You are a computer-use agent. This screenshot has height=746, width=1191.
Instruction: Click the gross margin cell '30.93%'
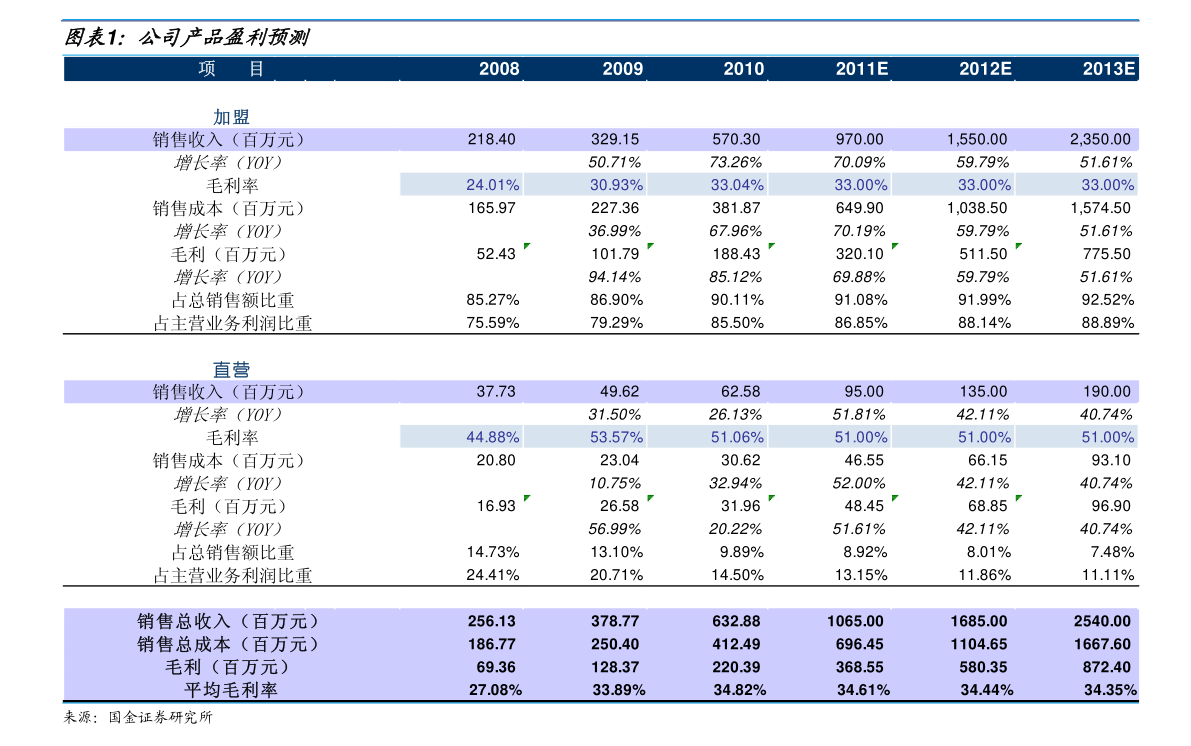coord(617,185)
